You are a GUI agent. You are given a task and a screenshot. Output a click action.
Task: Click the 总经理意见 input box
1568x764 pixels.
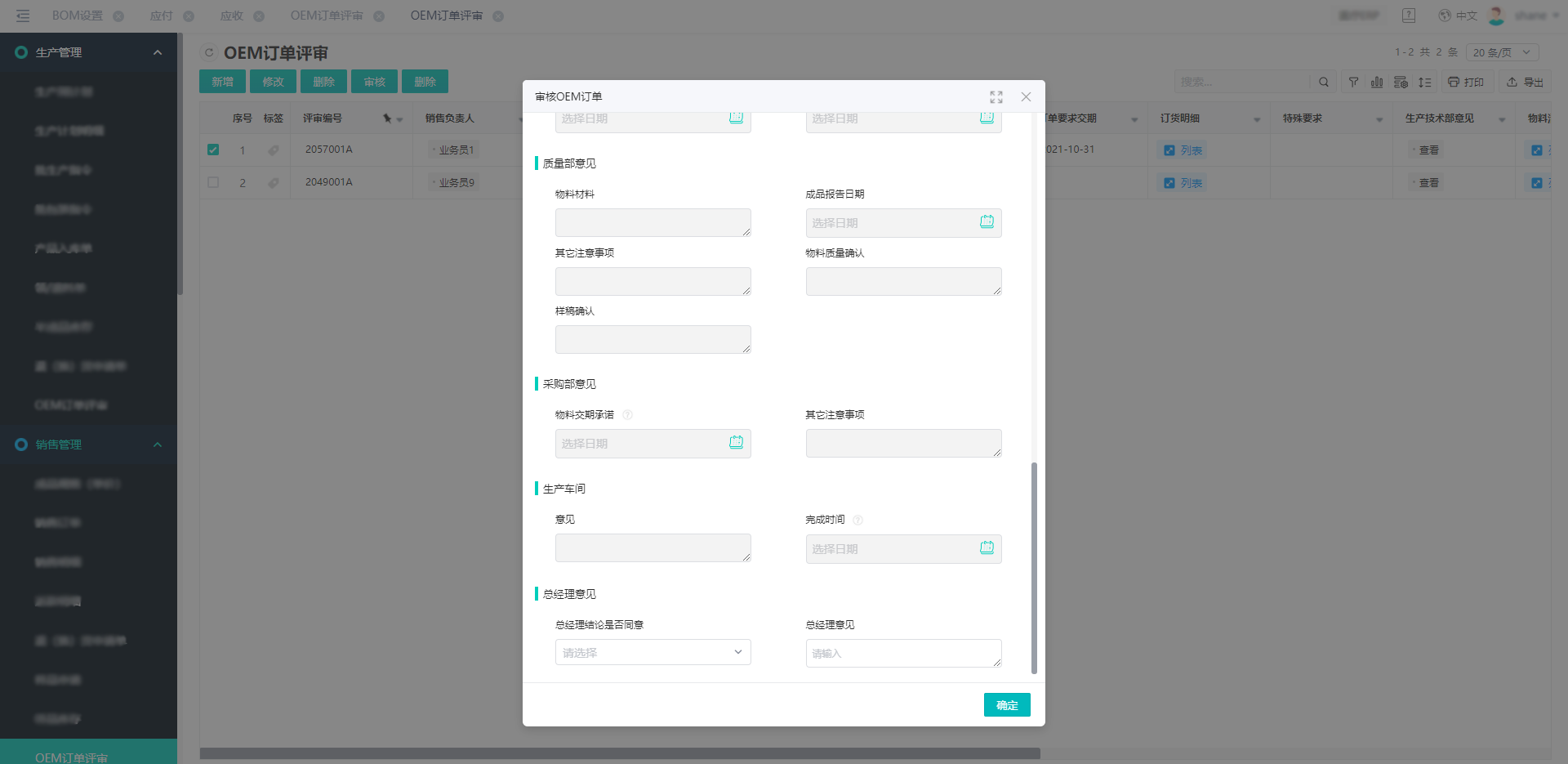903,653
